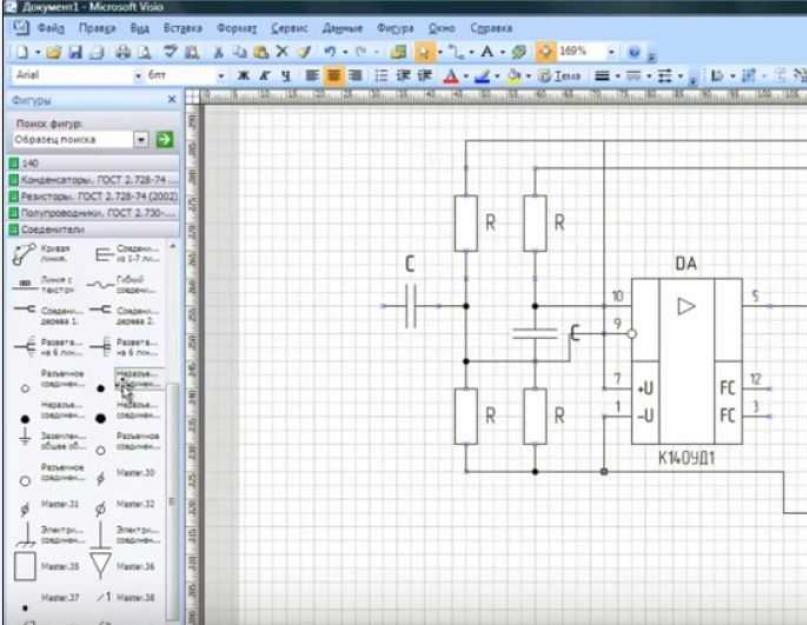The height and width of the screenshot is (625, 807).
Task: Open the Соединители stencil title bar
Action: (93, 229)
